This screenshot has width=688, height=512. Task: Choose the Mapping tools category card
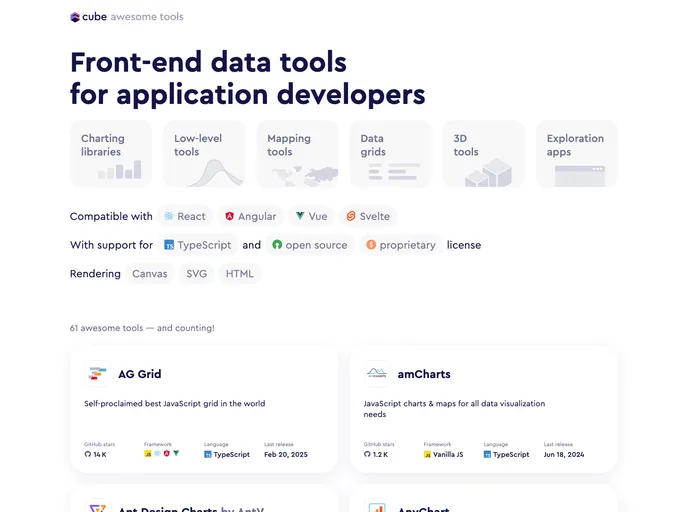coord(297,154)
